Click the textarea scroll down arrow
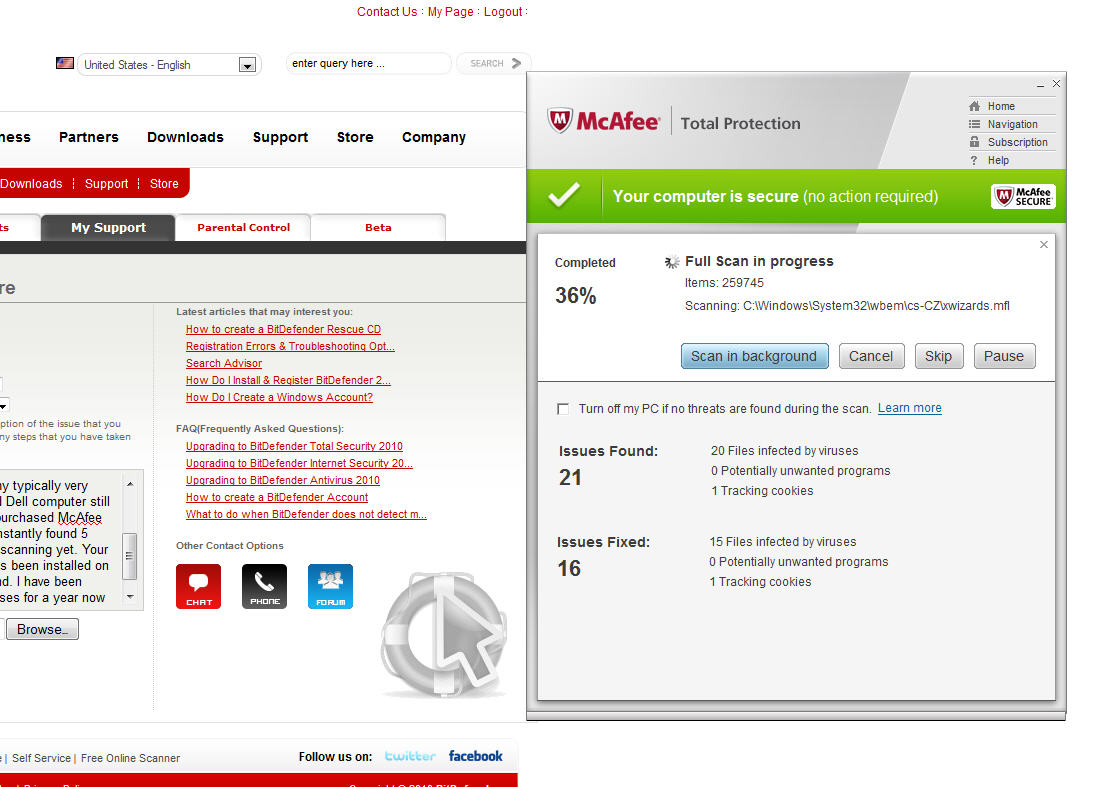Viewport: 1094px width, 787px height. pos(130,597)
